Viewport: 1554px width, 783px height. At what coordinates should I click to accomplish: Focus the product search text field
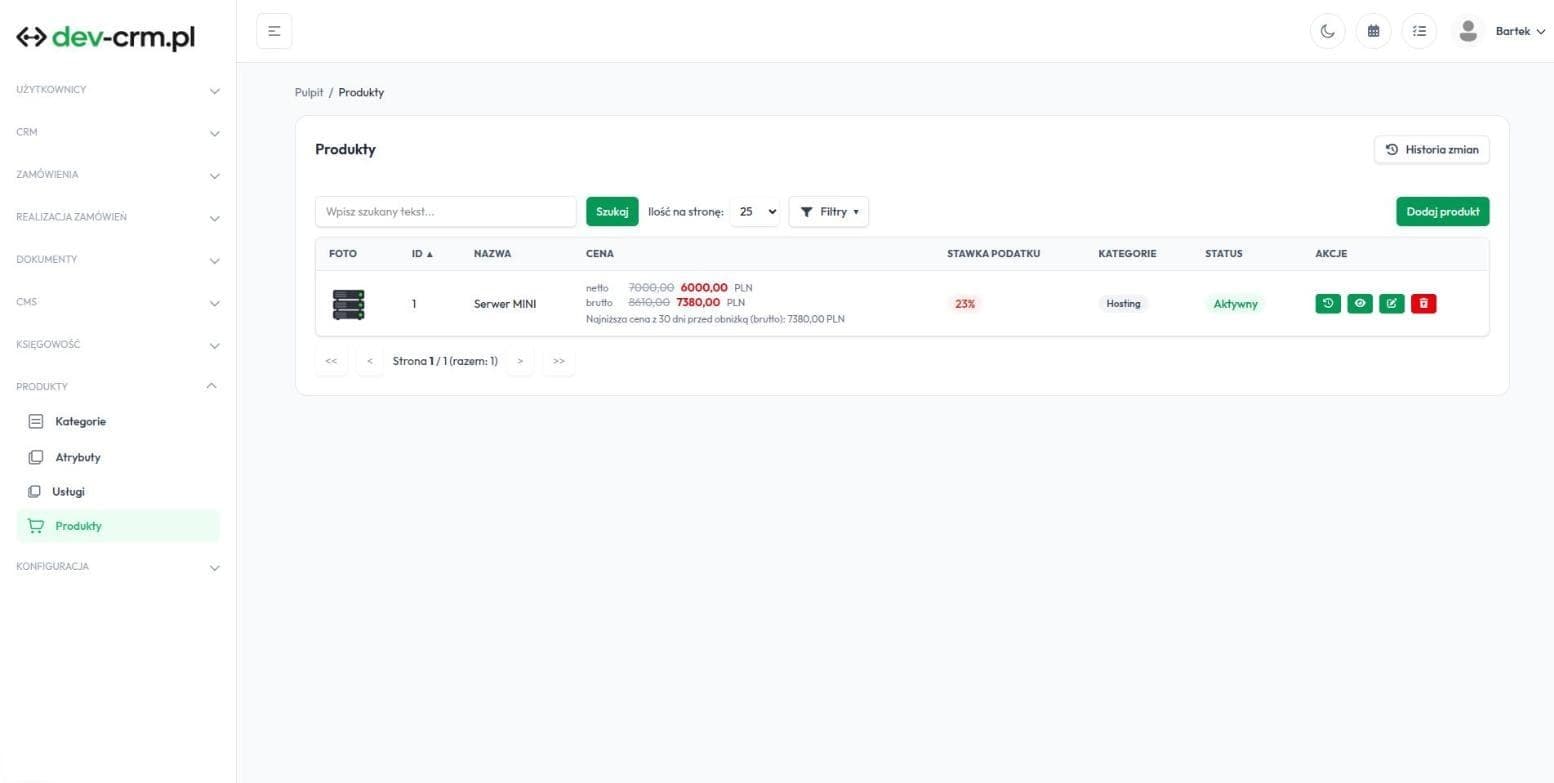(446, 212)
